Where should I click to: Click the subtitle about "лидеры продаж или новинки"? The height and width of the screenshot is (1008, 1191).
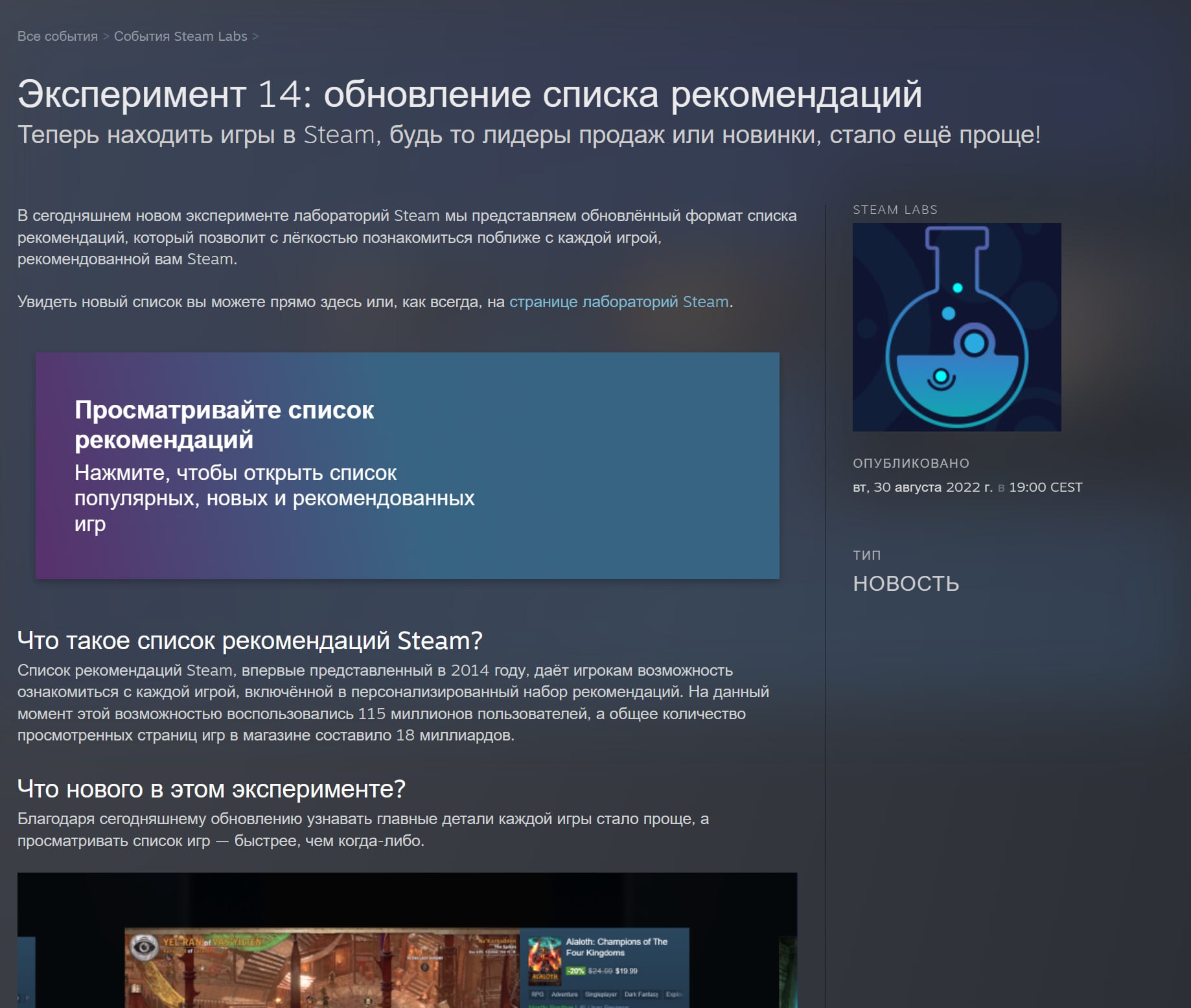[x=529, y=135]
